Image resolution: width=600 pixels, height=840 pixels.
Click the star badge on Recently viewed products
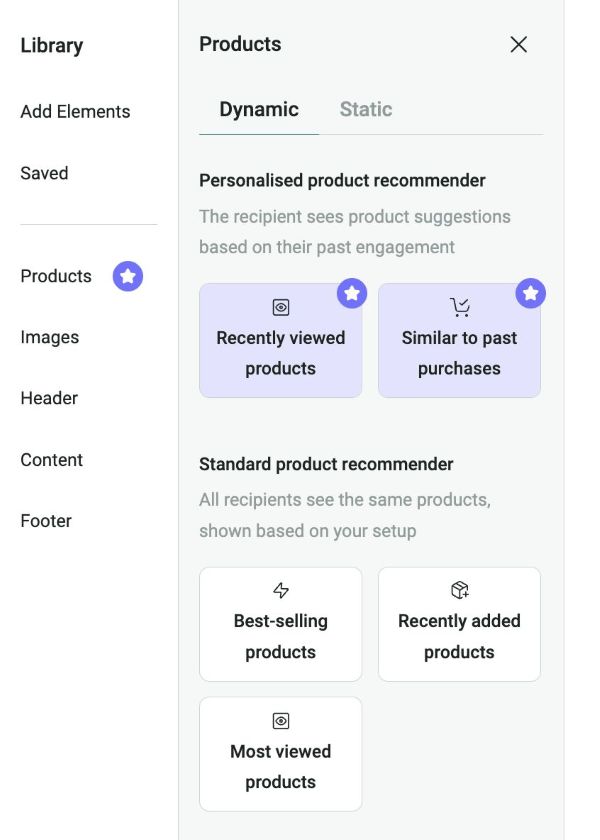coord(351,293)
